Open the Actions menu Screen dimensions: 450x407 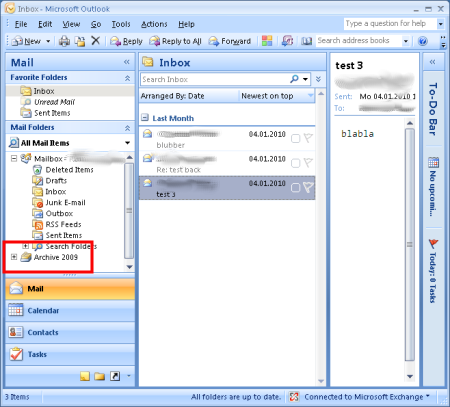pyautogui.click(x=154, y=24)
